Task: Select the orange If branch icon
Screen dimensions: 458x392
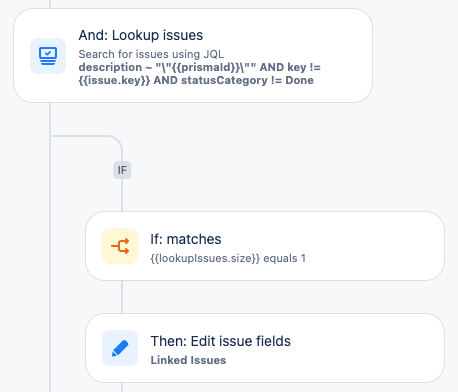Action: [120, 246]
